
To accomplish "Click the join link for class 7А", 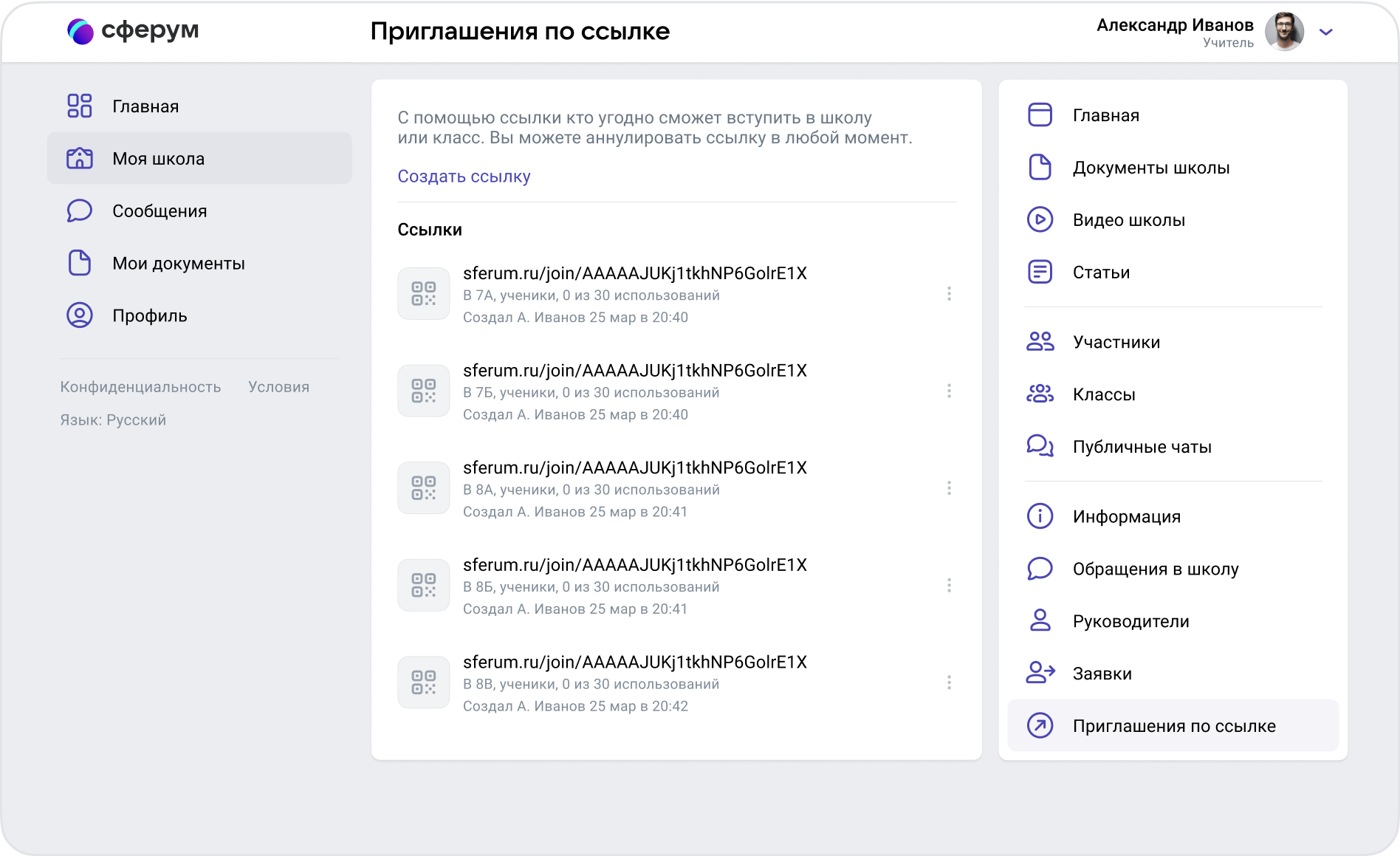I will click(x=635, y=273).
